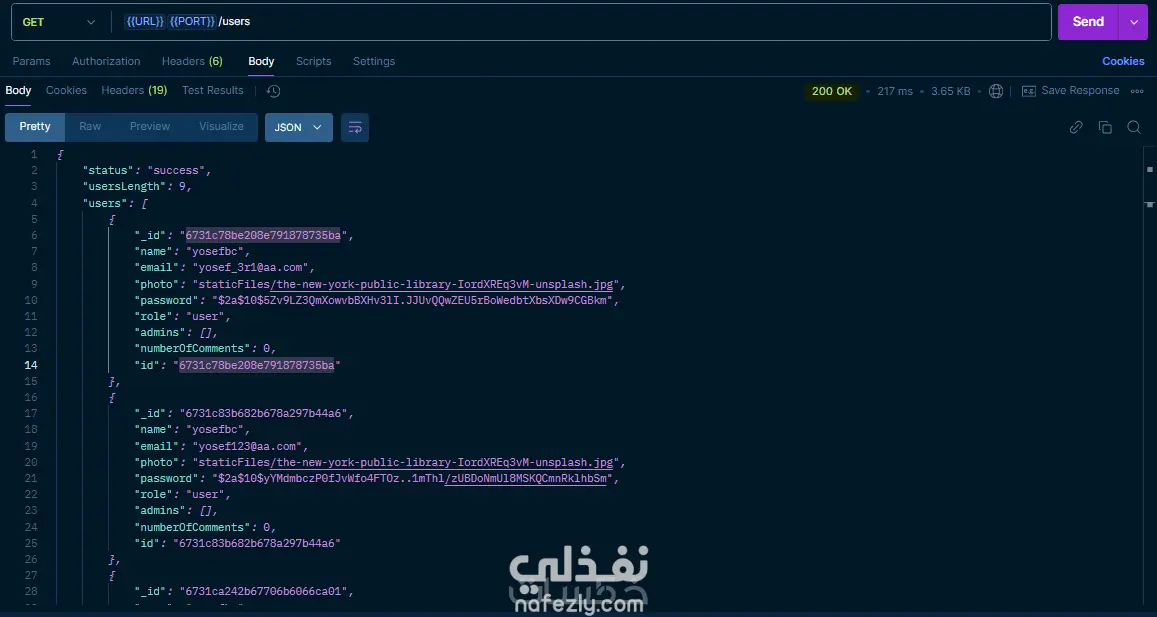Switch to Preview view mode
This screenshot has width=1157, height=617.
pos(150,126)
